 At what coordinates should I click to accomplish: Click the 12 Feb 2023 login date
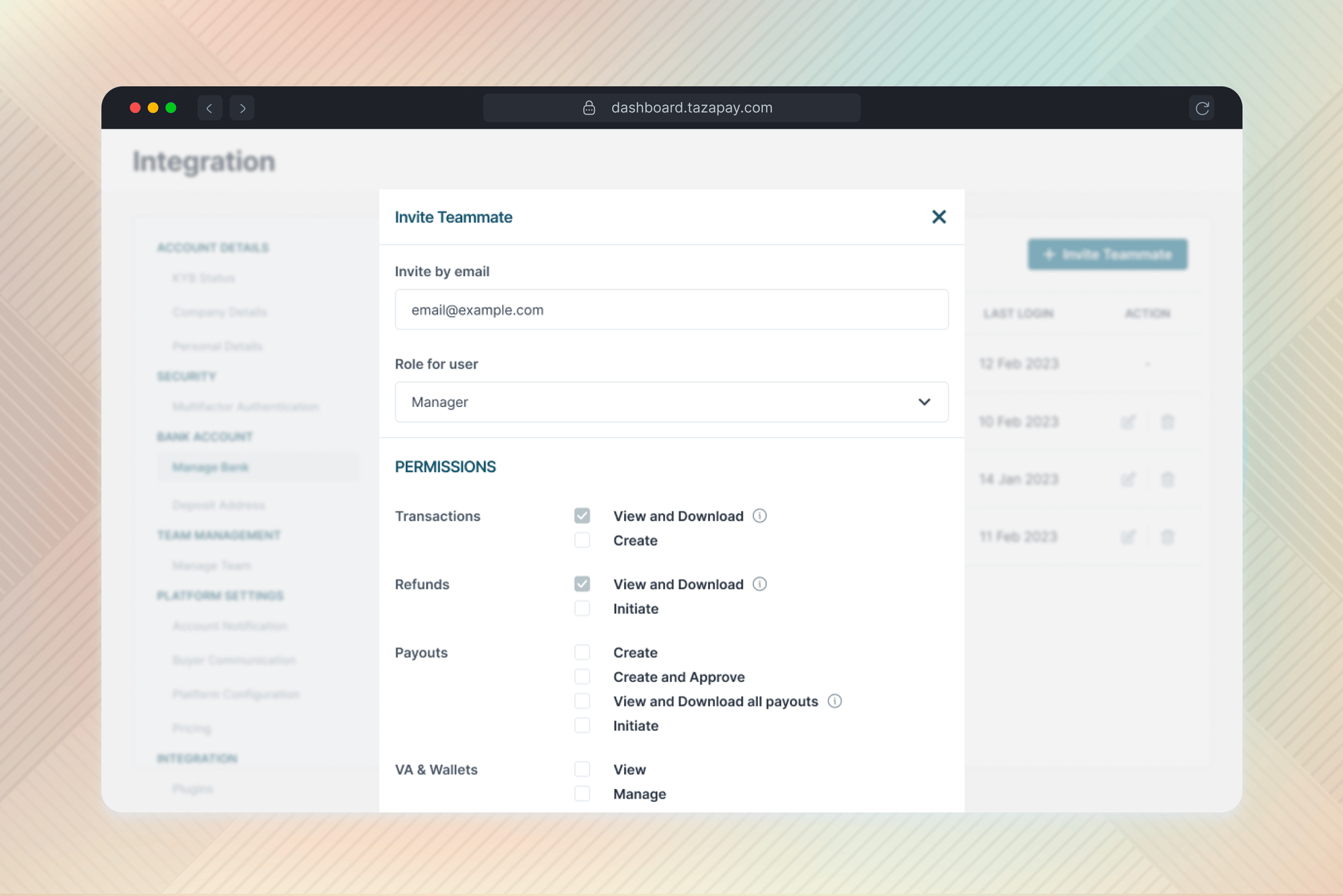(x=1019, y=364)
